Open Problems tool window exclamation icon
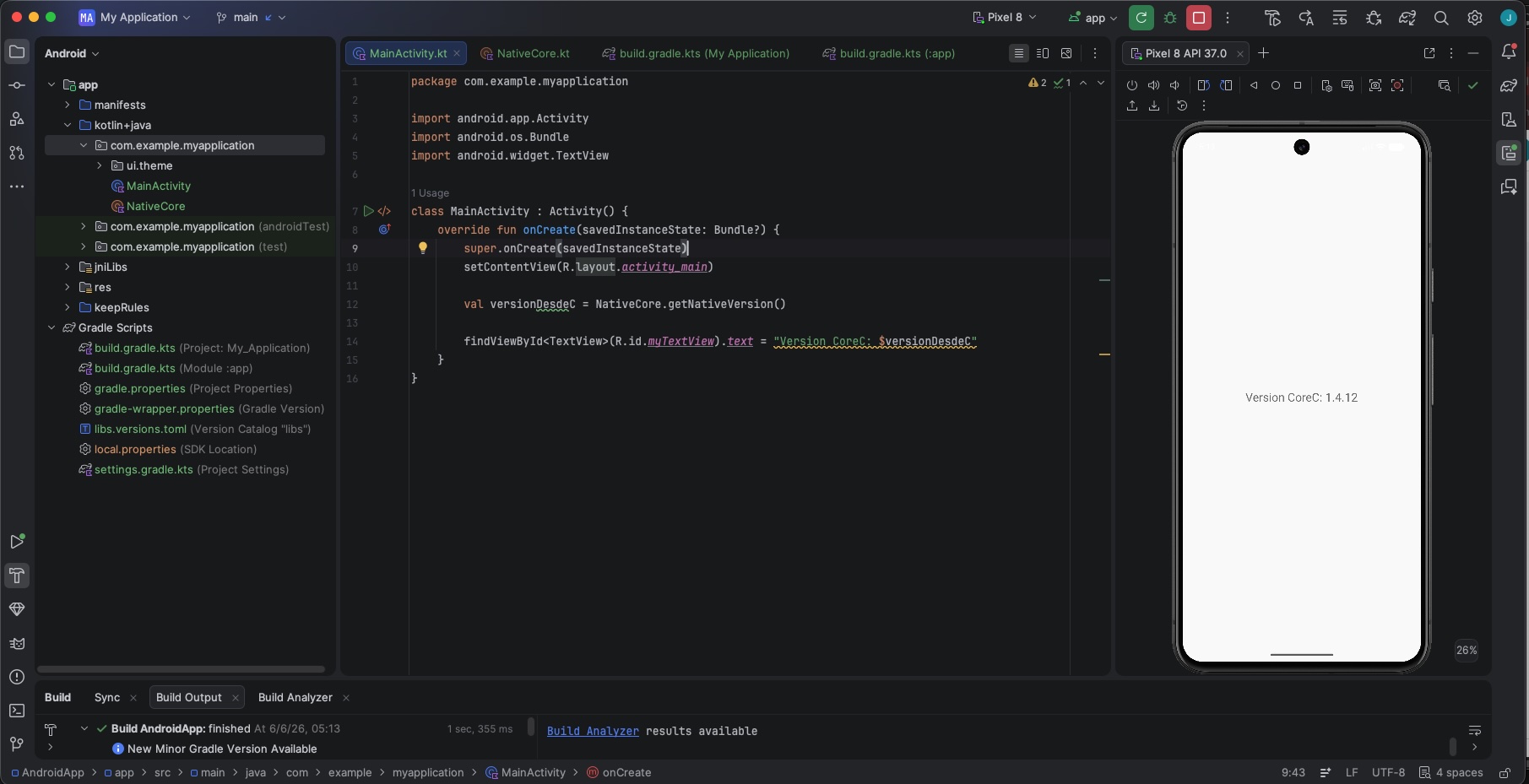This screenshot has width=1529, height=784. 17,677
